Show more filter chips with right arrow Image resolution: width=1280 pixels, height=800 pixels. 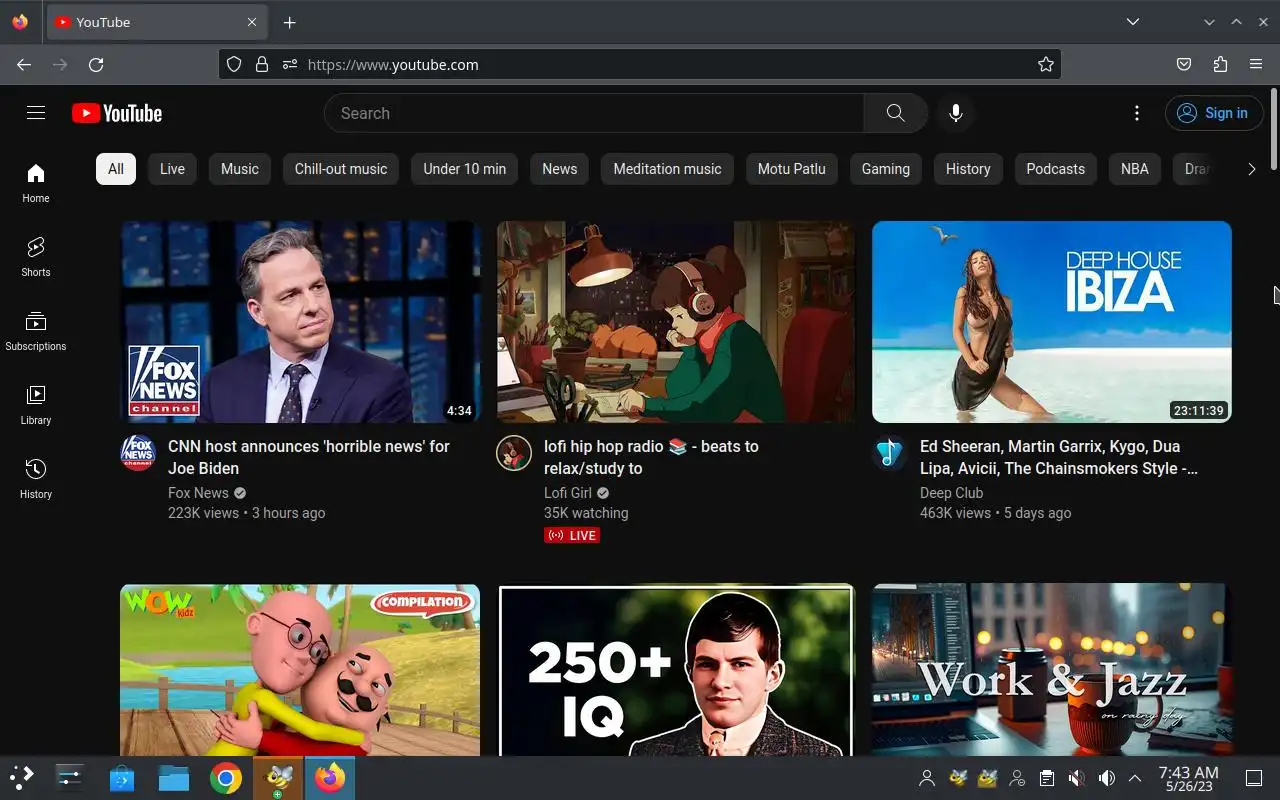(x=1251, y=169)
